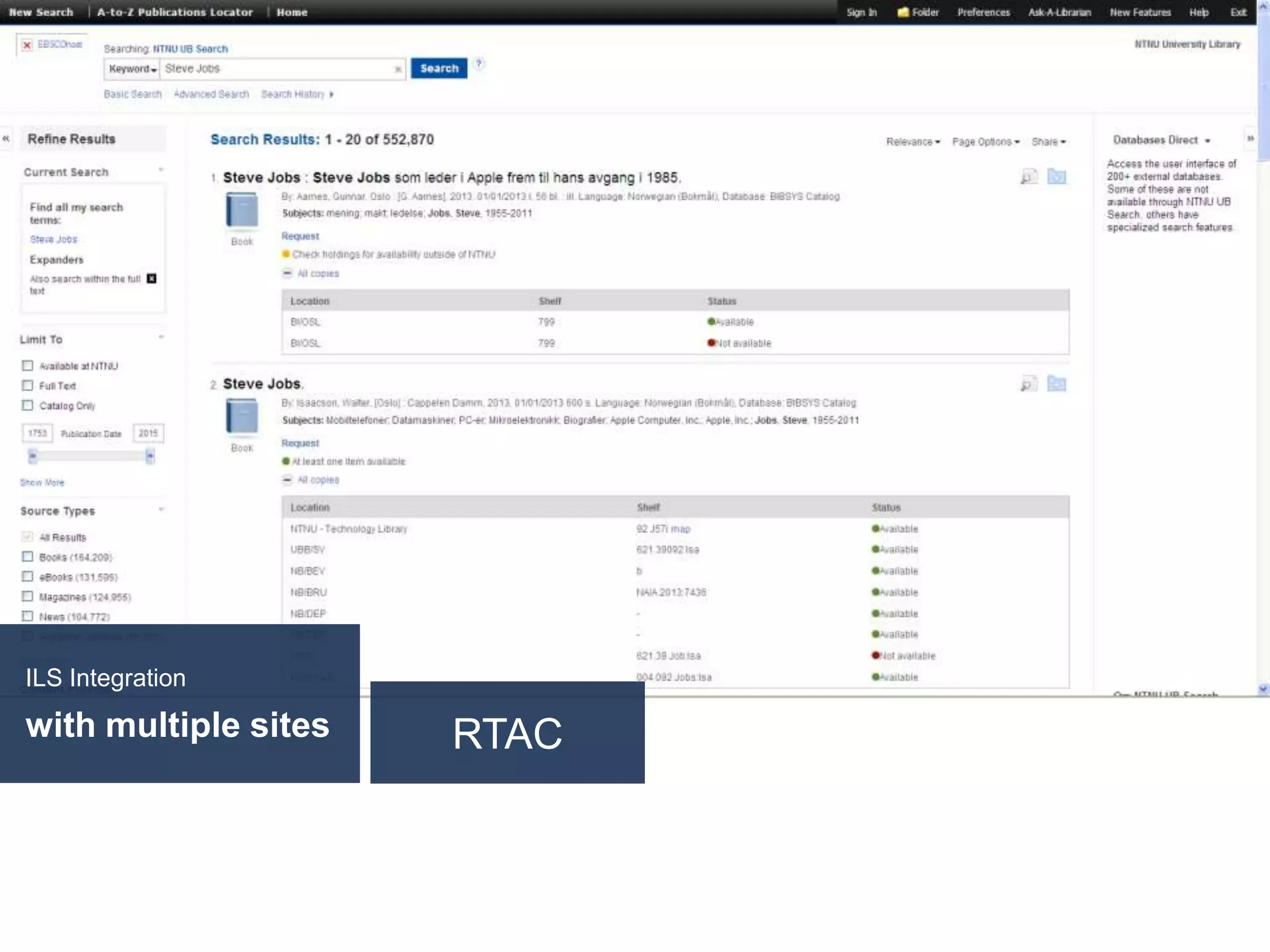Open Preferences
This screenshot has height=952, width=1270.
click(984, 12)
